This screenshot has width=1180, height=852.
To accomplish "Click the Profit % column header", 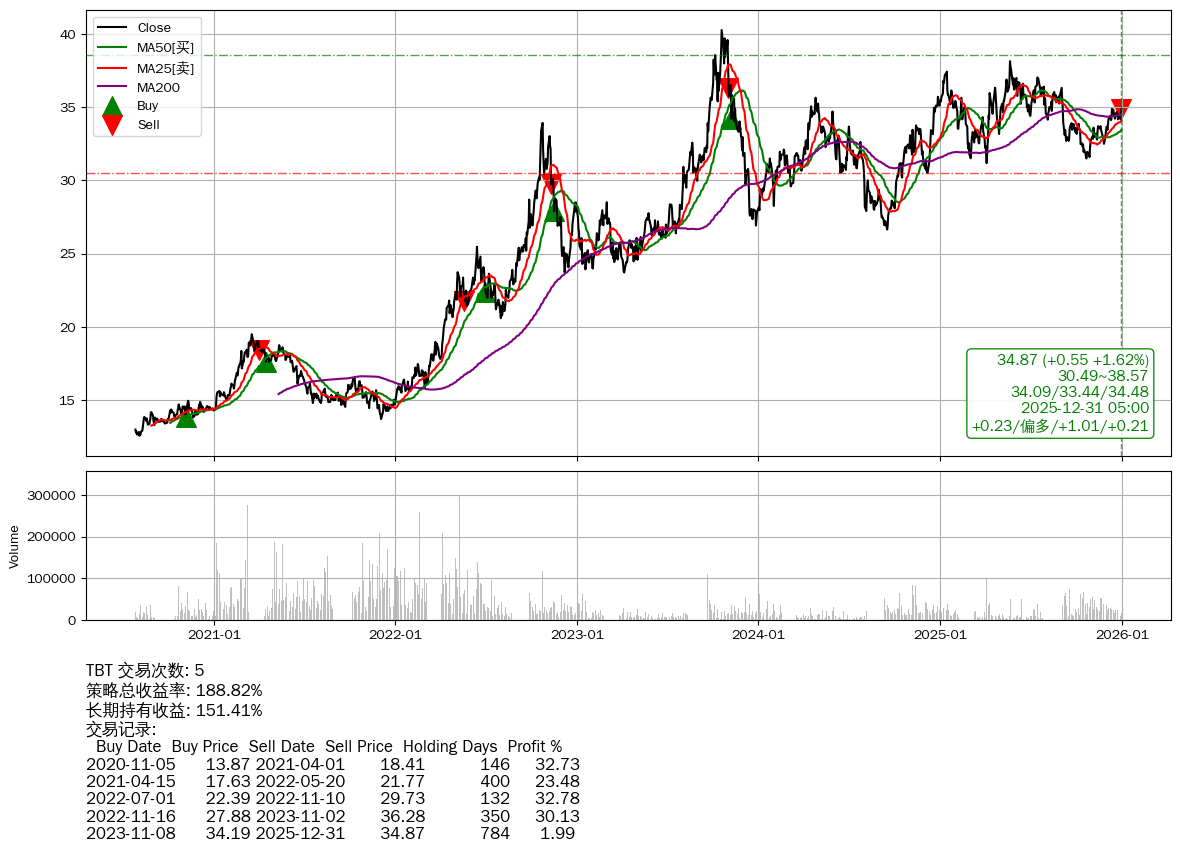I will pos(534,747).
